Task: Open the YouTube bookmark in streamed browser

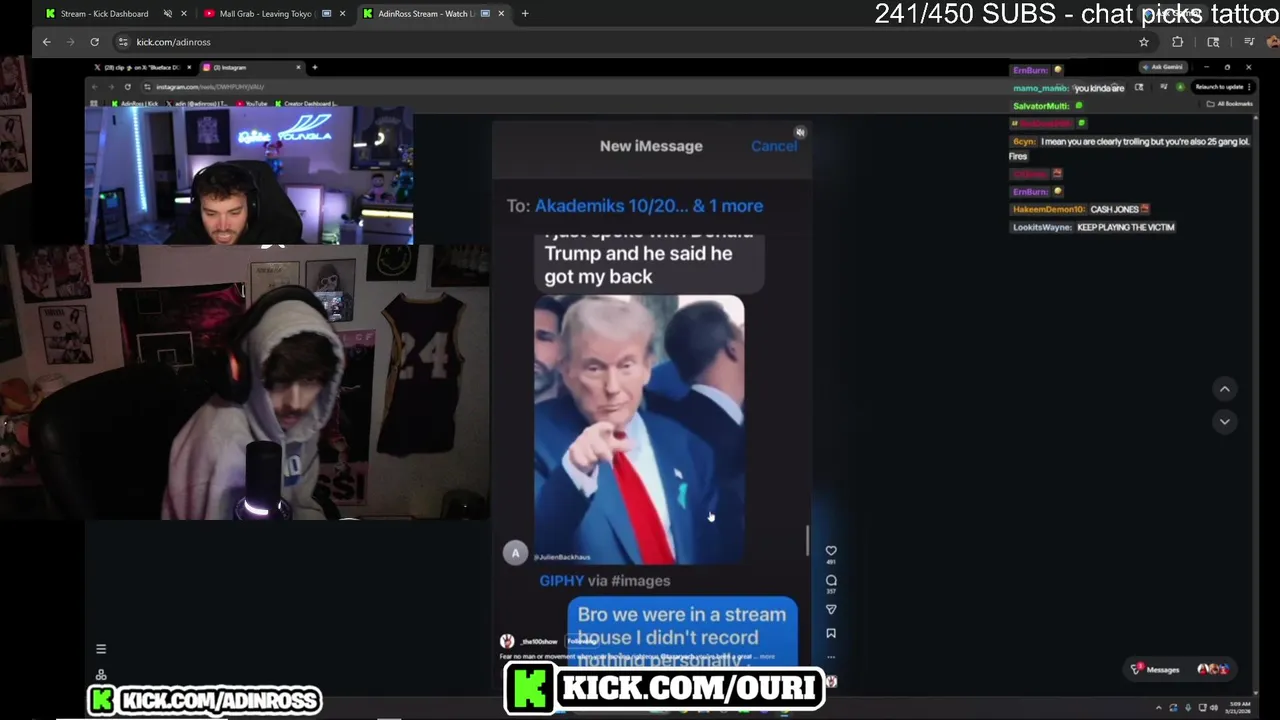Action: 253,103
